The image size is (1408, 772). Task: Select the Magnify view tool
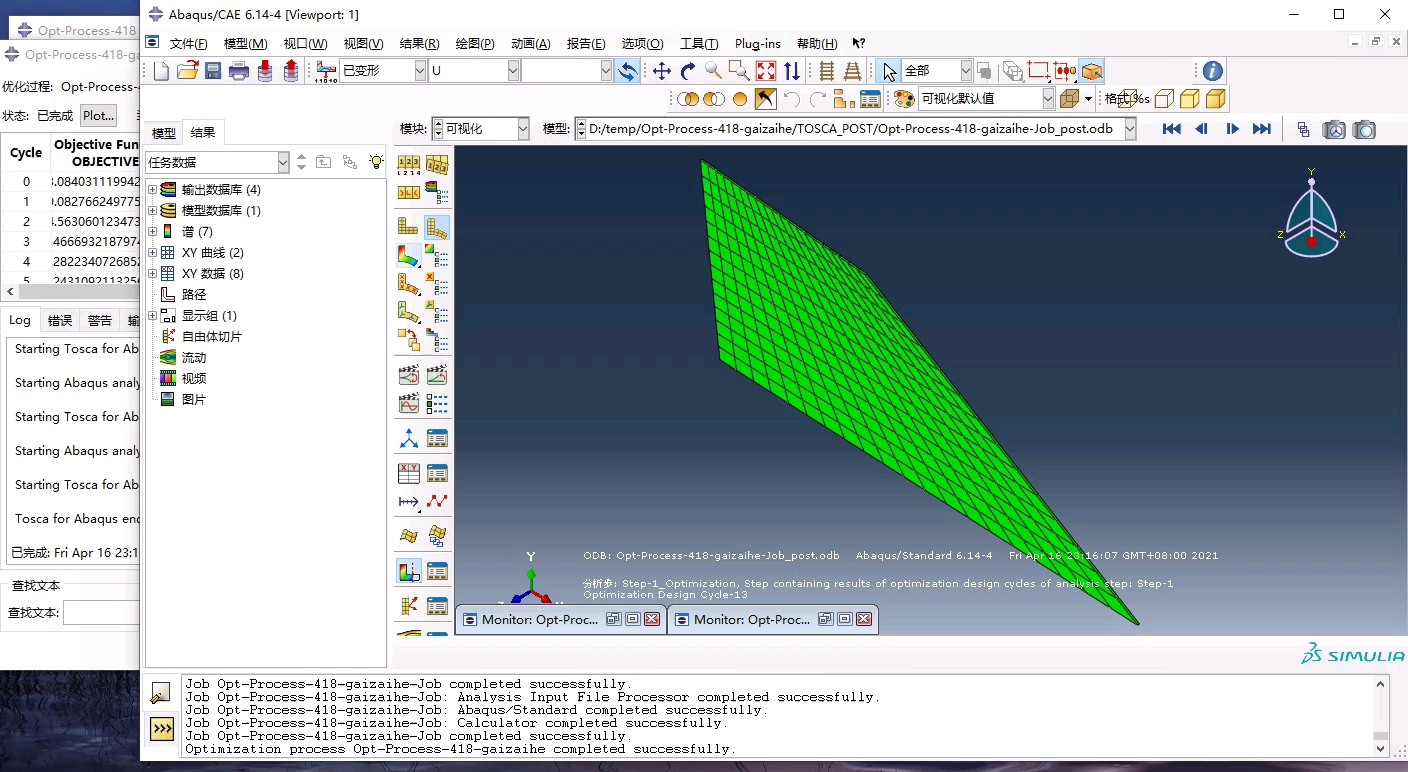713,71
